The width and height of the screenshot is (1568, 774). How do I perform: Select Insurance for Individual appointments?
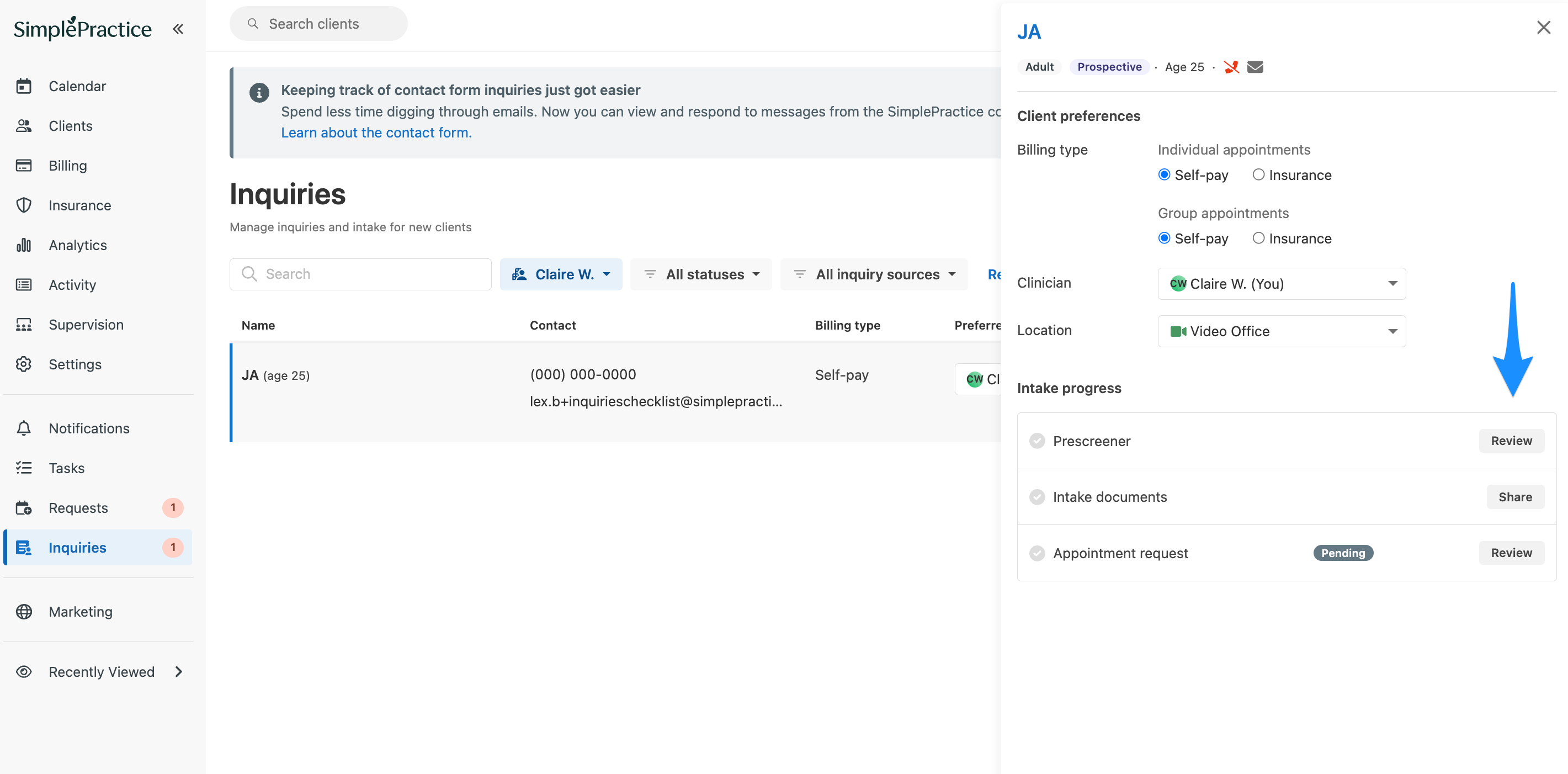tap(1258, 175)
